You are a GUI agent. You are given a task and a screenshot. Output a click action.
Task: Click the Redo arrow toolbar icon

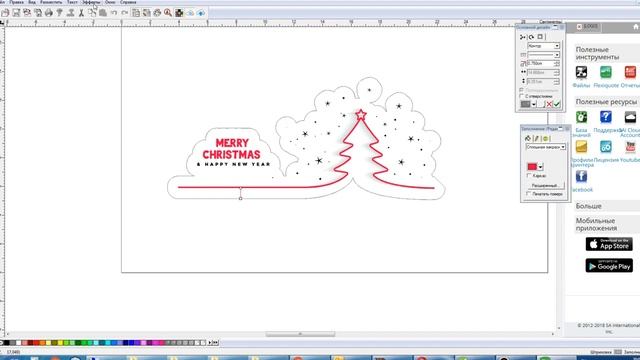[124, 13]
